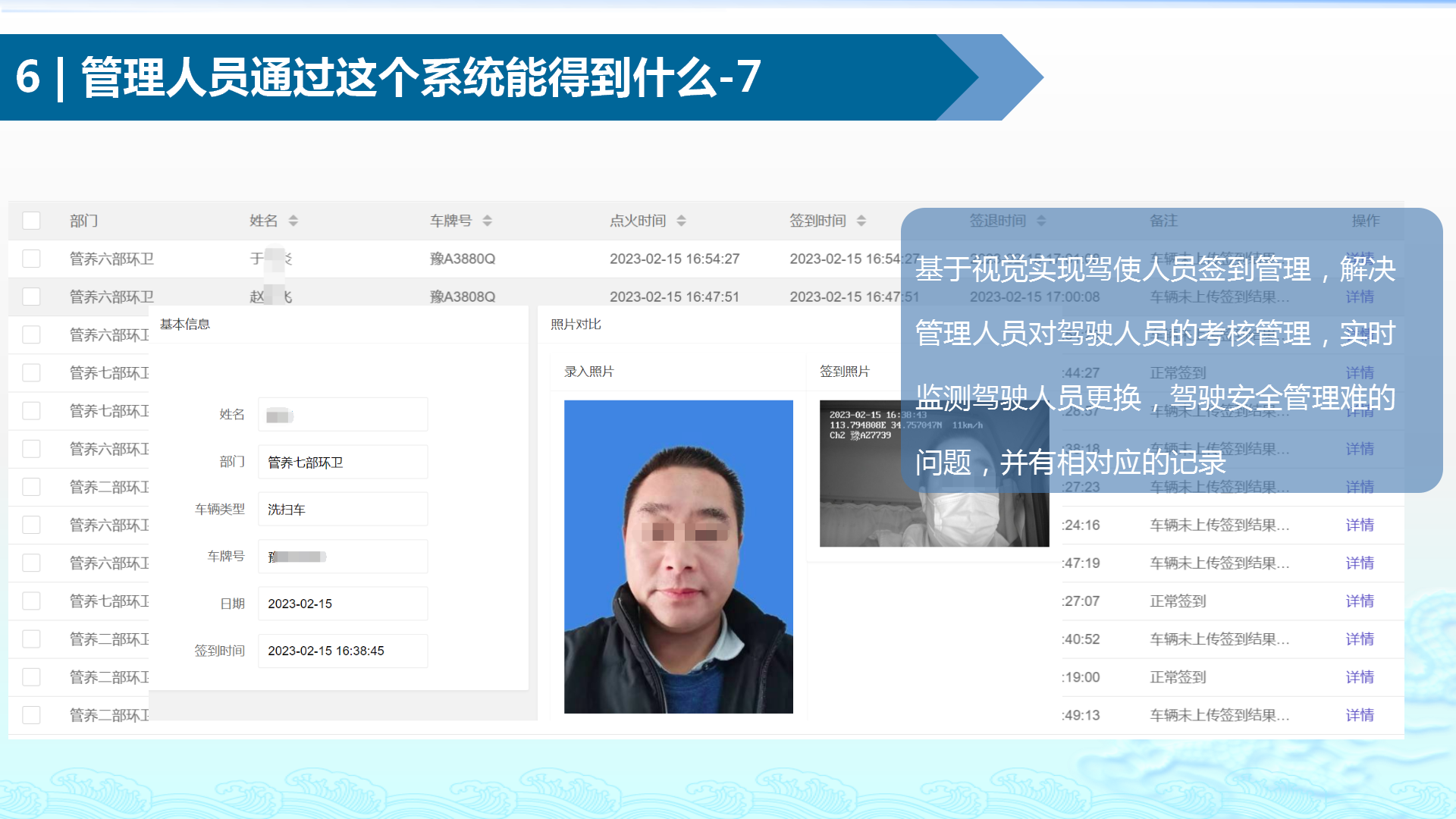This screenshot has height=819, width=1456.
Task: Click the 操作 column header
Action: tap(1366, 221)
